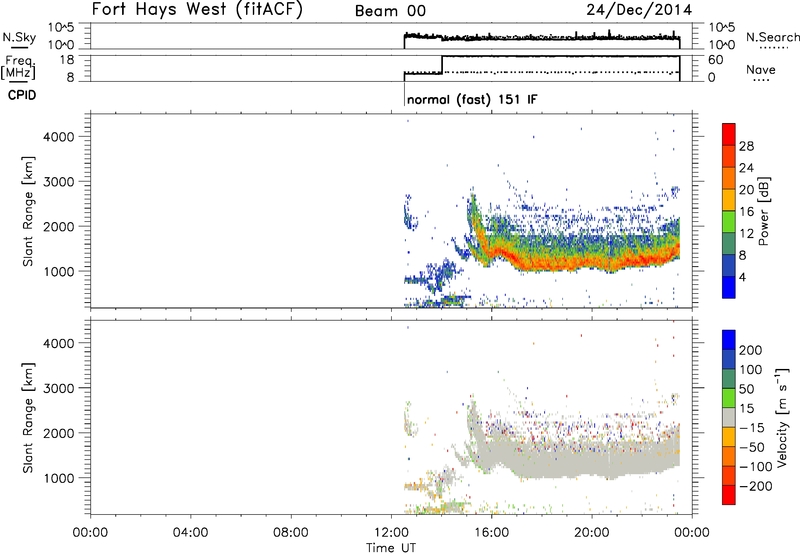Select the 'Freq. [MHz]' axis label

click(18, 68)
